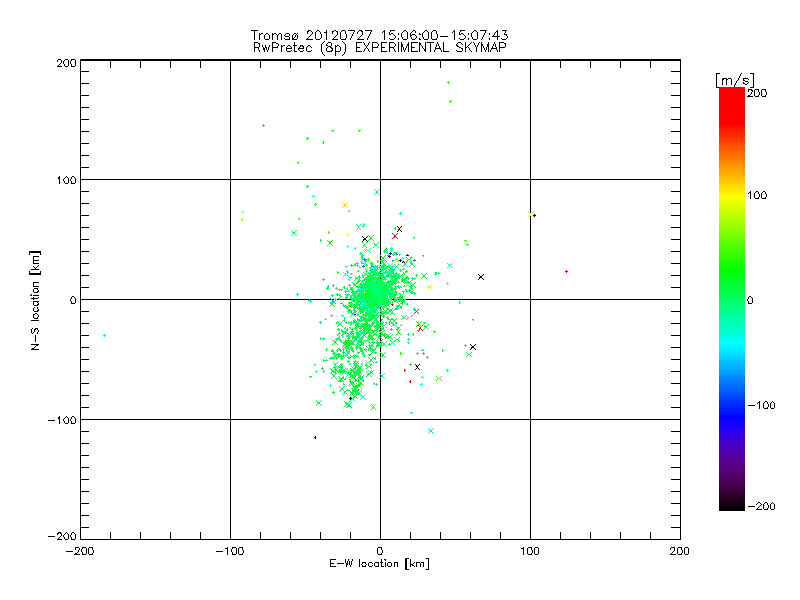Click the subtitle "RwPretec (8p) EXPERIMENTAL SKYMAP"
This screenshot has height=600, width=800.
(380, 47)
